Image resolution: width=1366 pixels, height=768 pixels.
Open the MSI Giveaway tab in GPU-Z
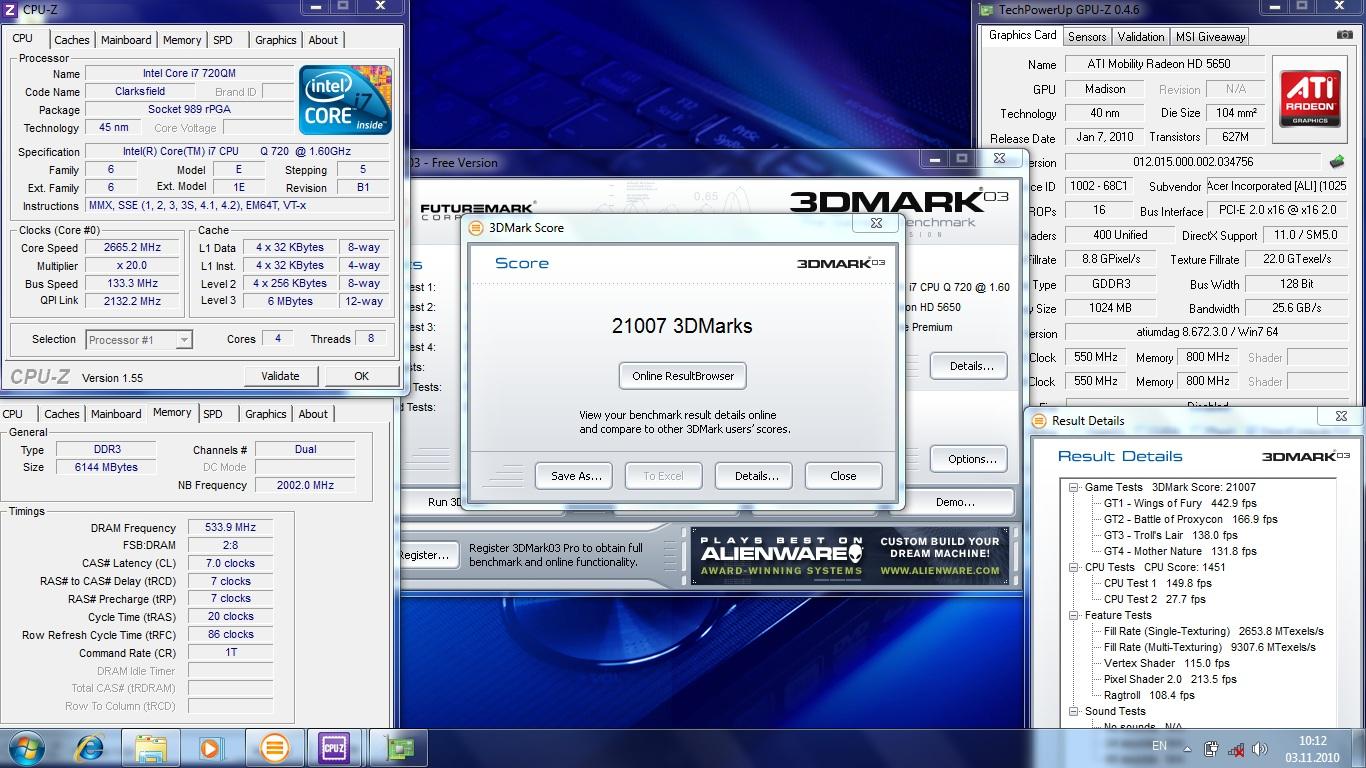pyautogui.click(x=1210, y=37)
